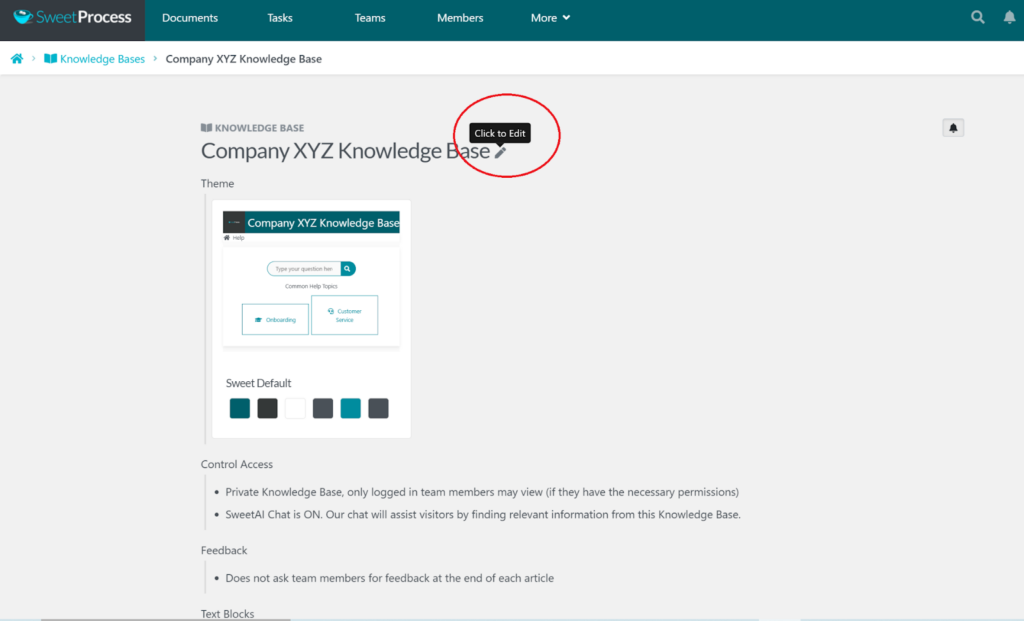
Task: Open the Knowledge Bases breadcrumb link
Action: click(x=95, y=59)
